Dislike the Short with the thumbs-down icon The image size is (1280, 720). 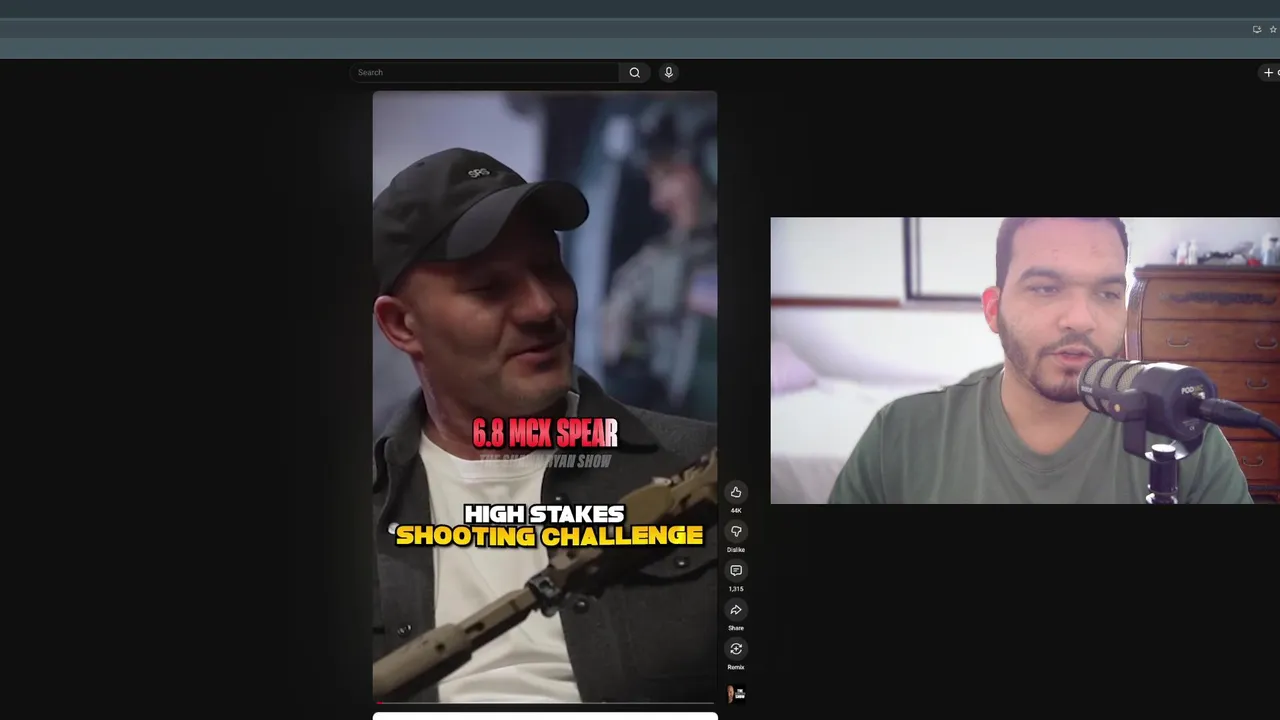pos(736,531)
